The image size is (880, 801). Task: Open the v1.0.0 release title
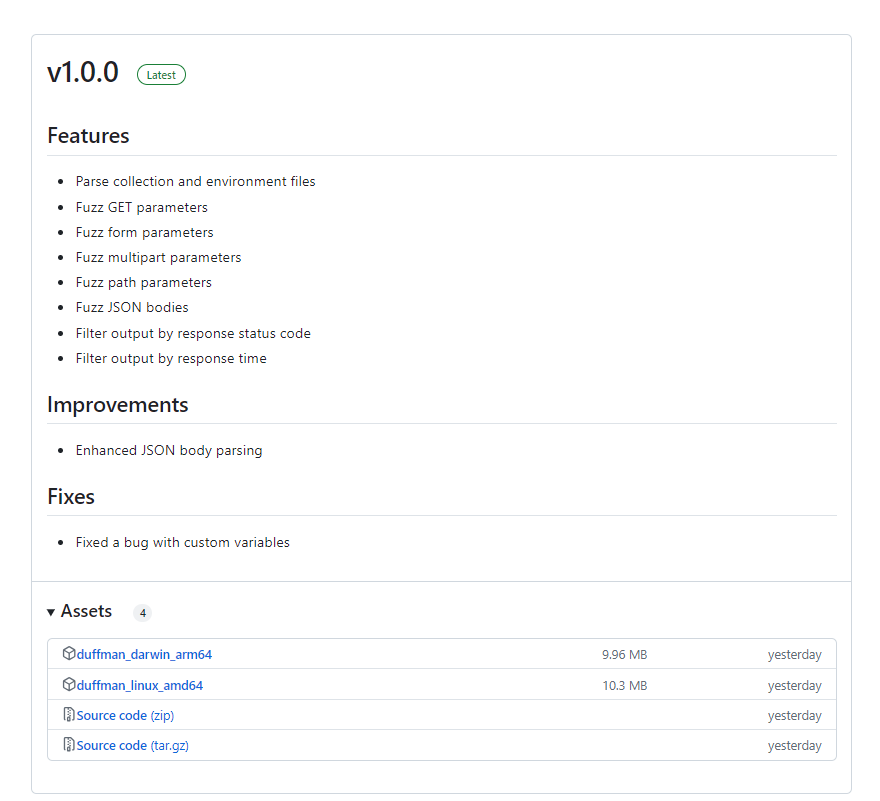coord(83,73)
